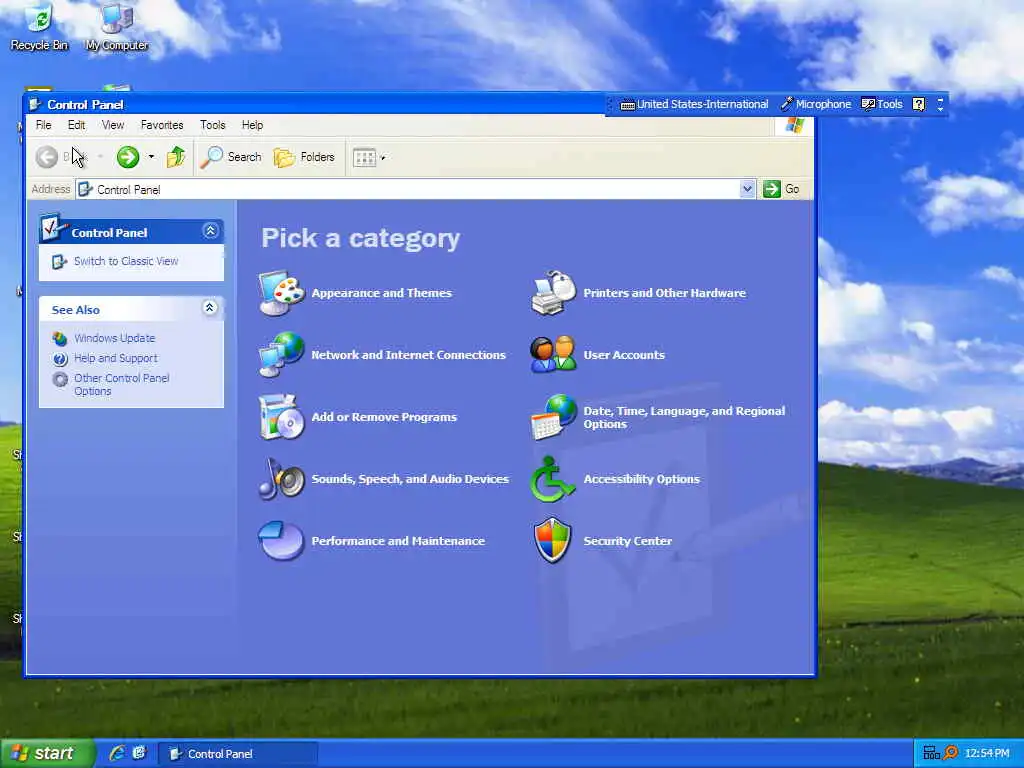
Task: Click the Views grid toolbar icon
Action: coord(364,157)
